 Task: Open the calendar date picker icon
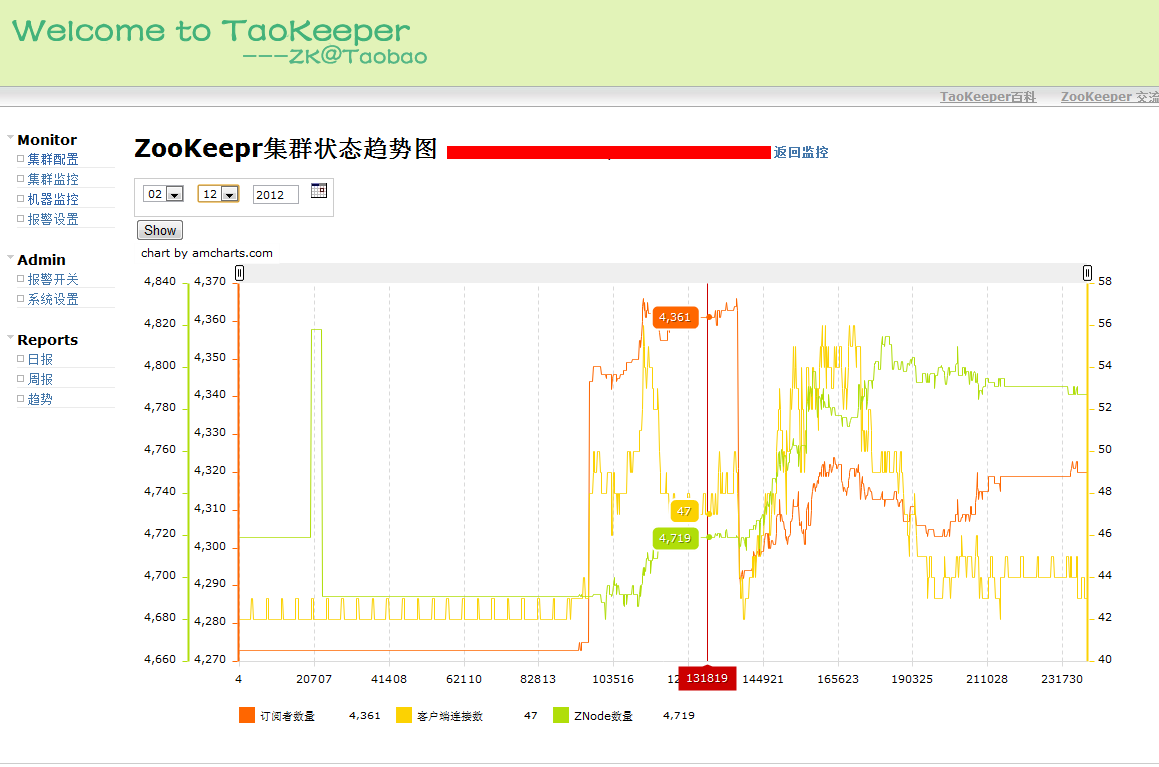click(x=319, y=191)
